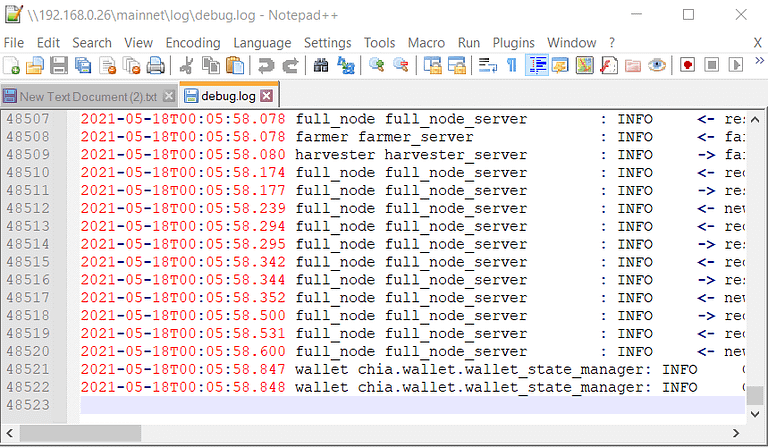The width and height of the screenshot is (768, 448).
Task: Click vertical scrollbar up arrow
Action: (x=755, y=119)
